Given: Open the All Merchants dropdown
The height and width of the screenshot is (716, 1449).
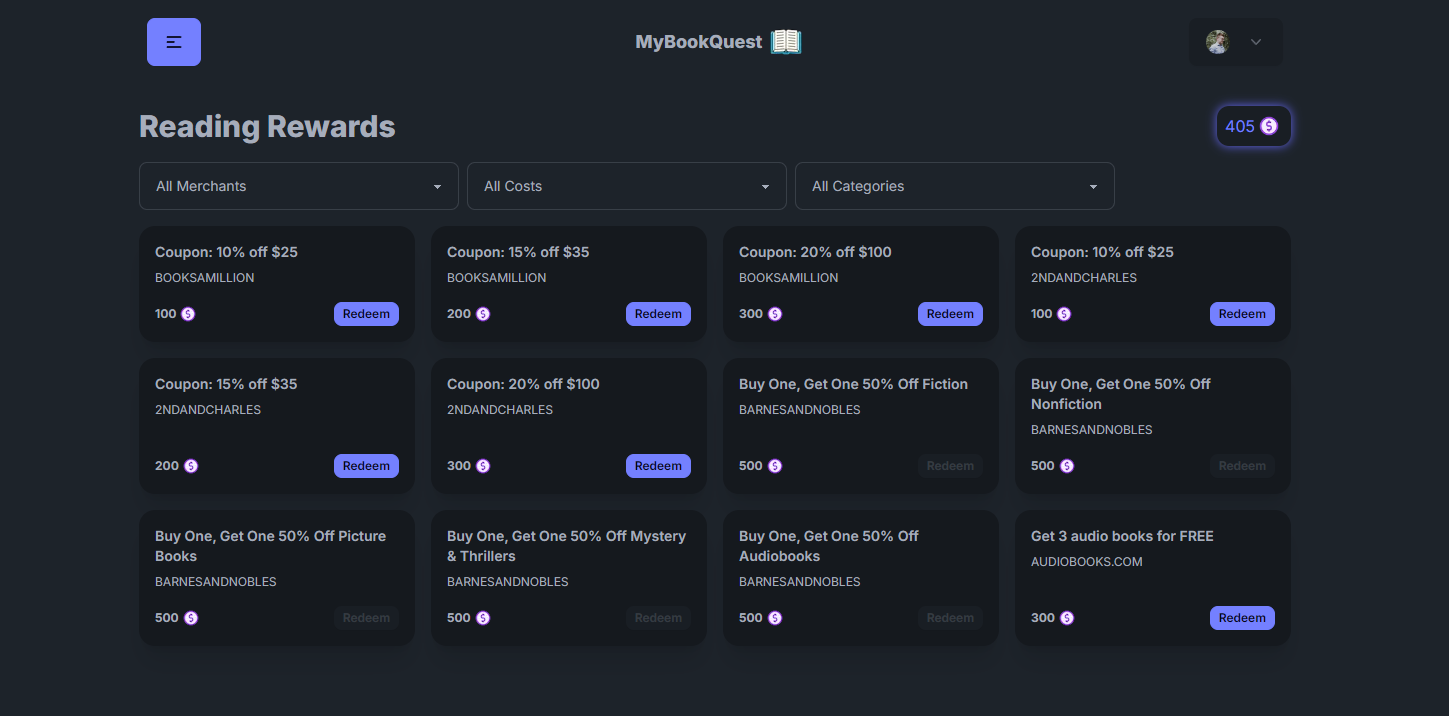Looking at the screenshot, I should [298, 185].
